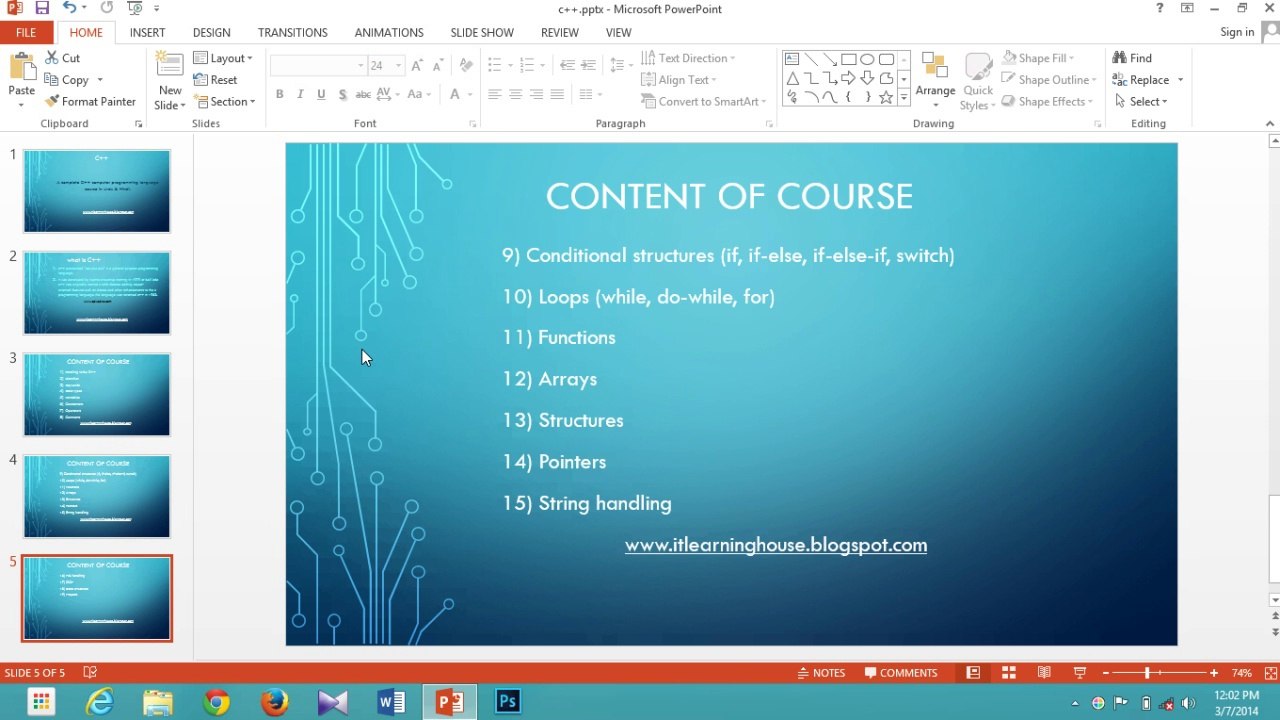Image resolution: width=1280 pixels, height=720 pixels.
Task: Start Slide Show from the status bar icon
Action: 1080,673
